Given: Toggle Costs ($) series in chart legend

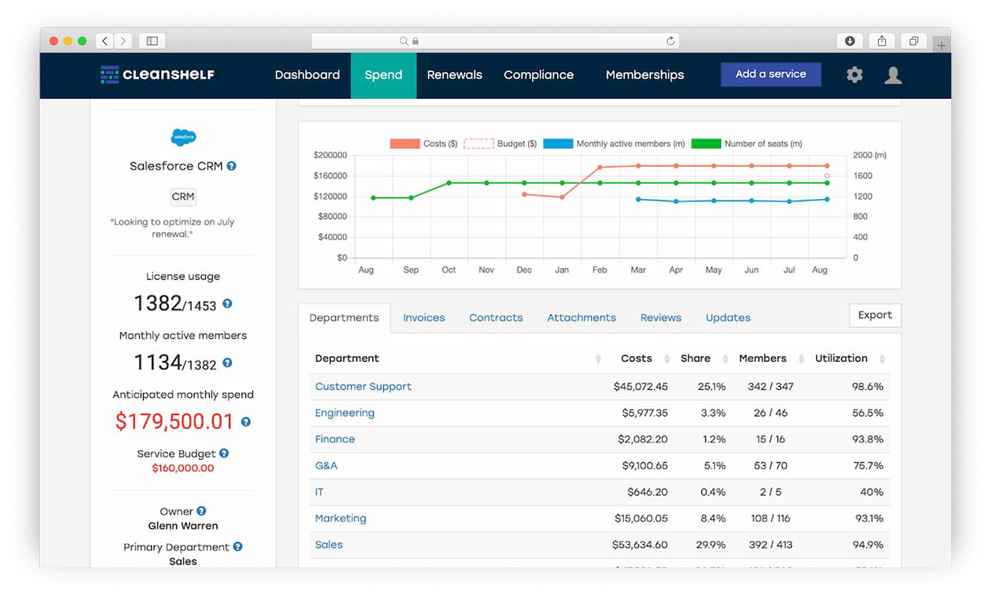Looking at the screenshot, I should coord(424,144).
